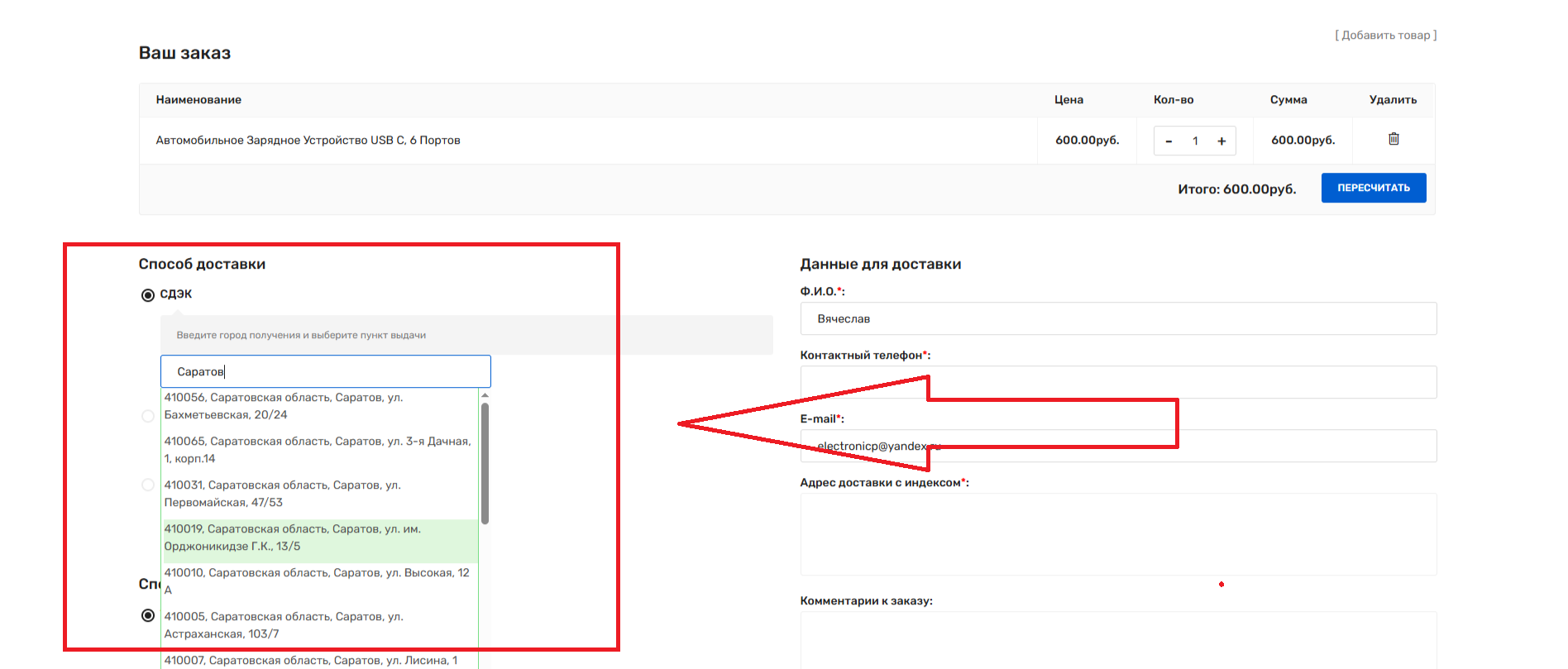Viewport: 1568px width, 669px height.
Task: Click the trash icon to delete item
Action: (1394, 139)
